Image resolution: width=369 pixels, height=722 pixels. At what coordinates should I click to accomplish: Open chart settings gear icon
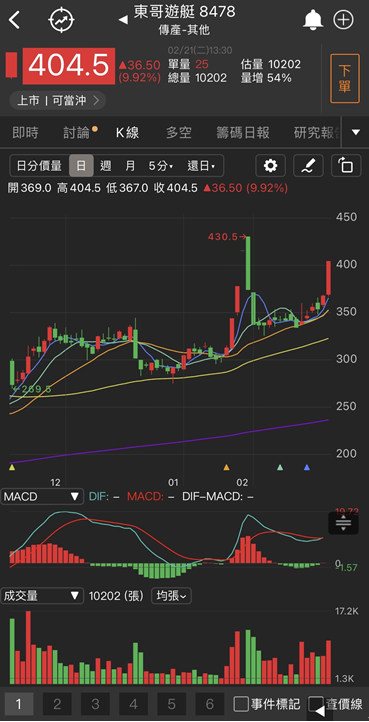point(271,165)
